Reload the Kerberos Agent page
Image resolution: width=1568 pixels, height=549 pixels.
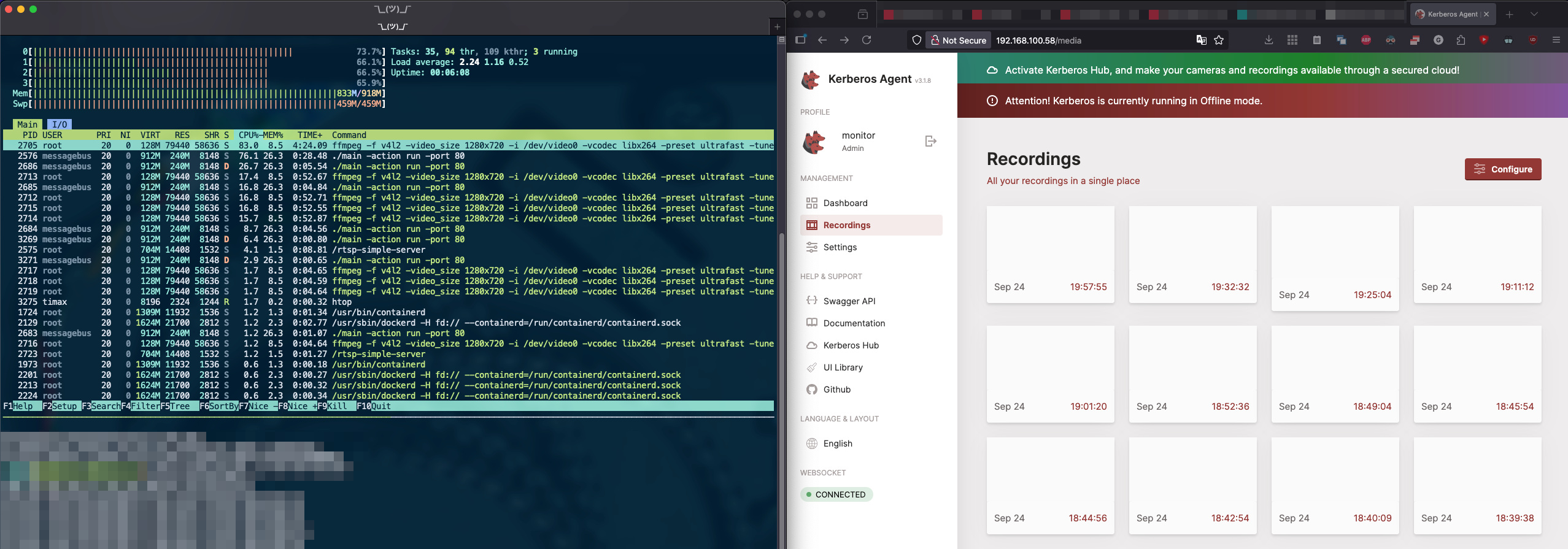click(867, 40)
